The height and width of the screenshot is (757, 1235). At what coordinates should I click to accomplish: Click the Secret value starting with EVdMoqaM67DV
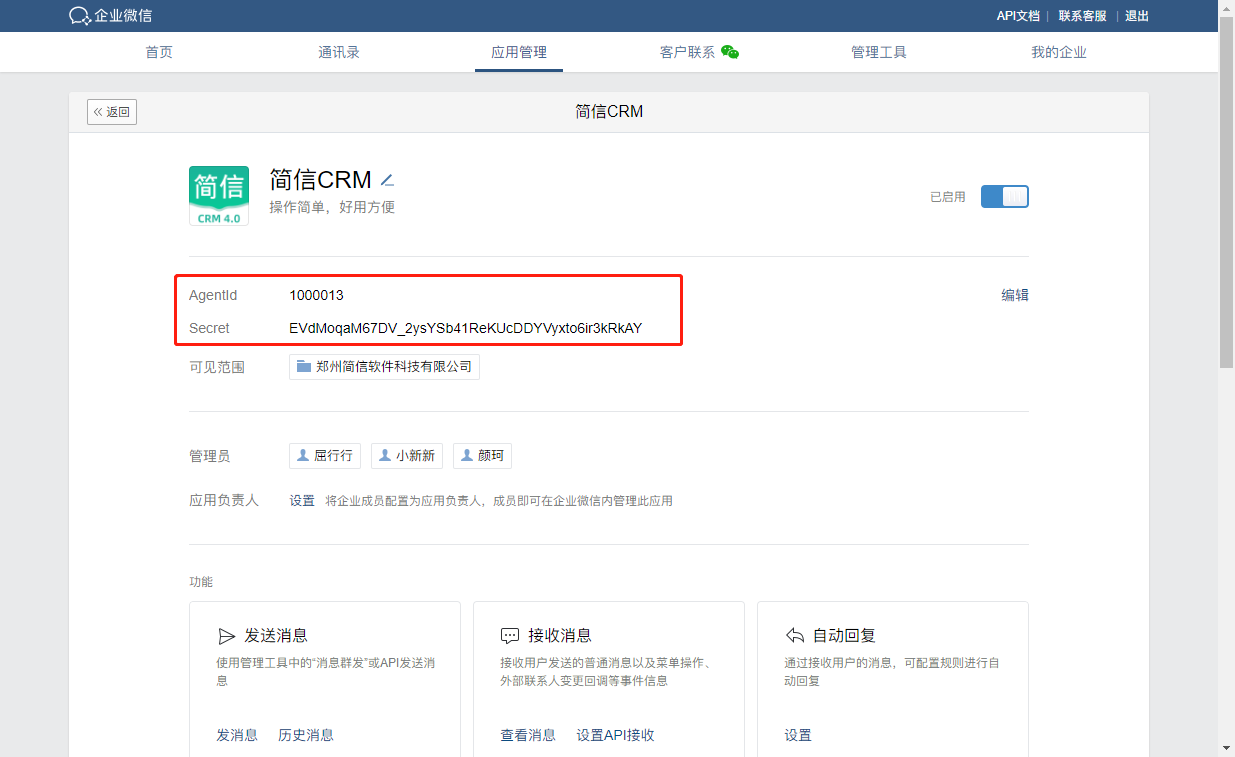(466, 328)
